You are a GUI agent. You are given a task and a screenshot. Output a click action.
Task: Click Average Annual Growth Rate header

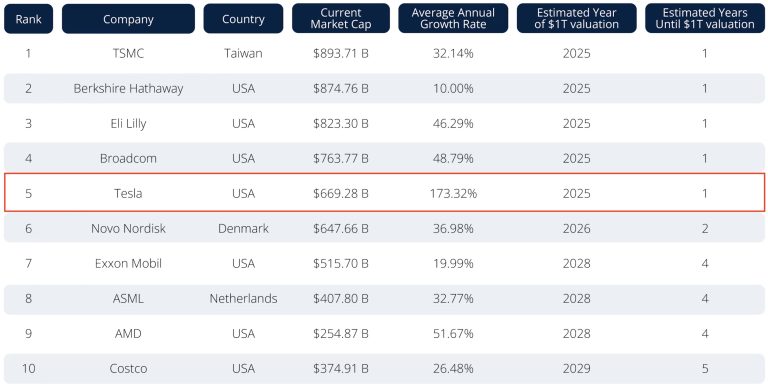coord(453,19)
